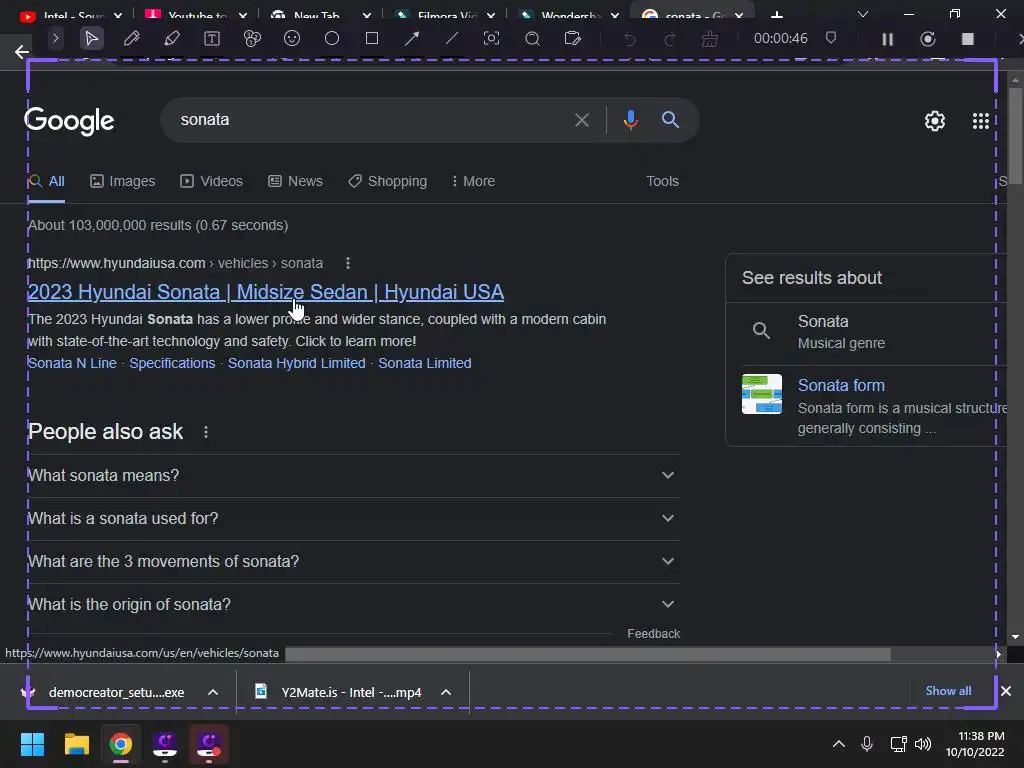Select Sonata Musical genre result
The width and height of the screenshot is (1024, 768).
tap(866, 332)
